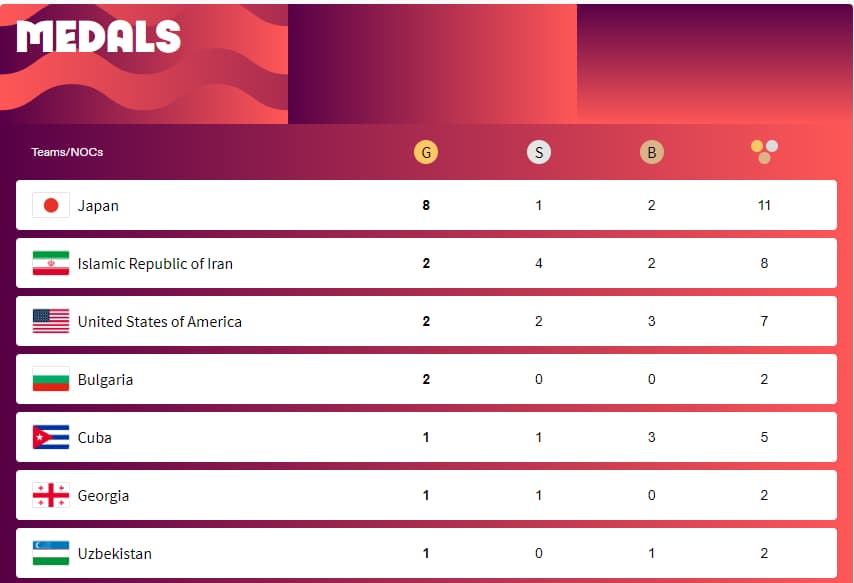This screenshot has height=583, width=854.
Task: Click the Bulgaria flag icon
Action: (x=51, y=379)
